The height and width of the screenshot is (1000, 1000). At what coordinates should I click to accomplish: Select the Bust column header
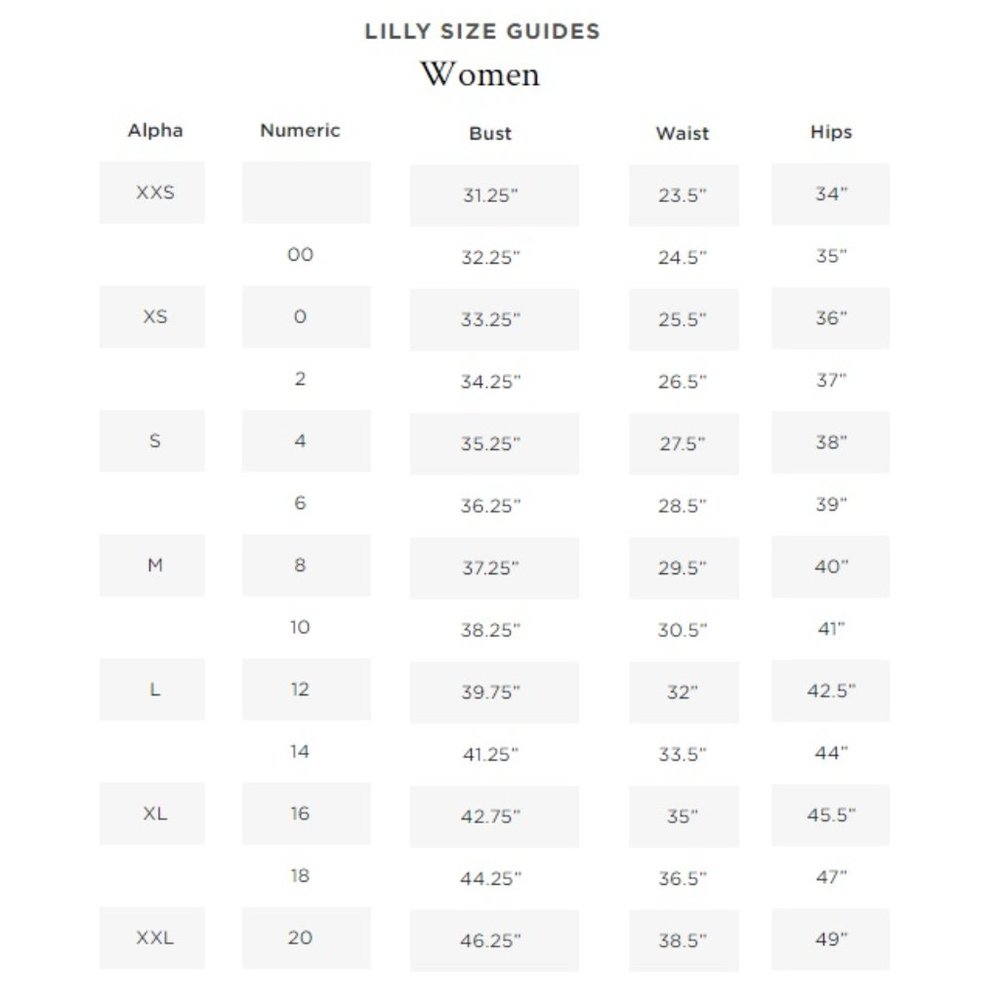490,133
